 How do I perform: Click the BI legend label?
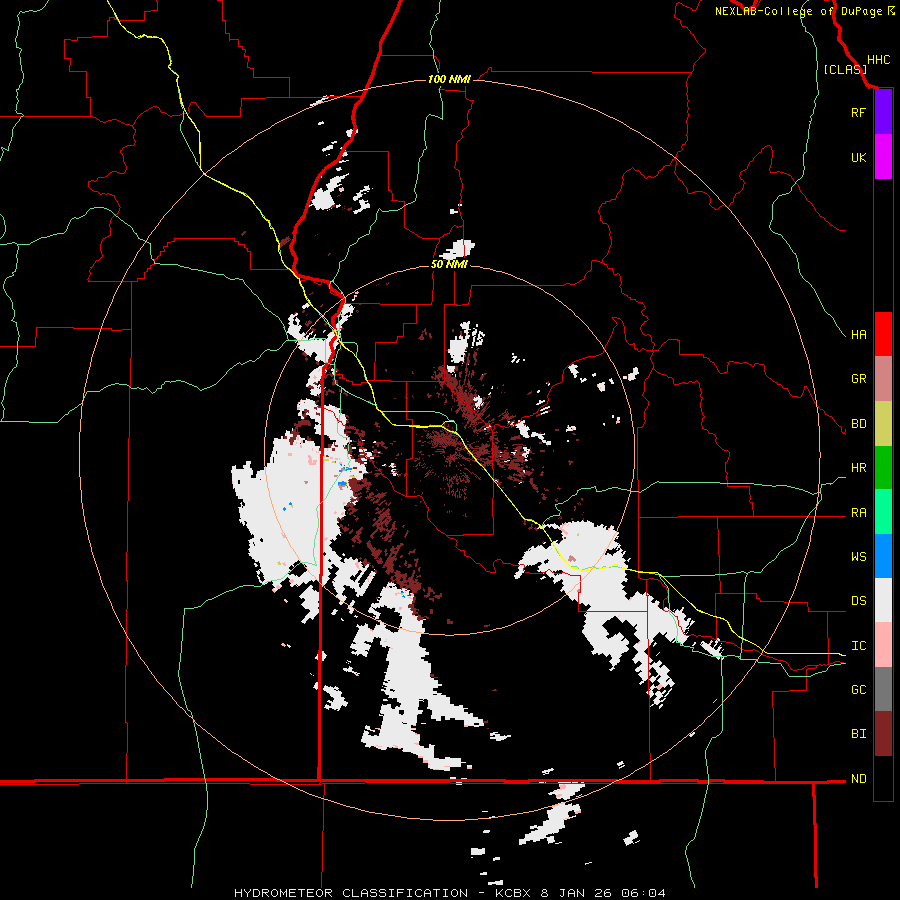pos(858,734)
